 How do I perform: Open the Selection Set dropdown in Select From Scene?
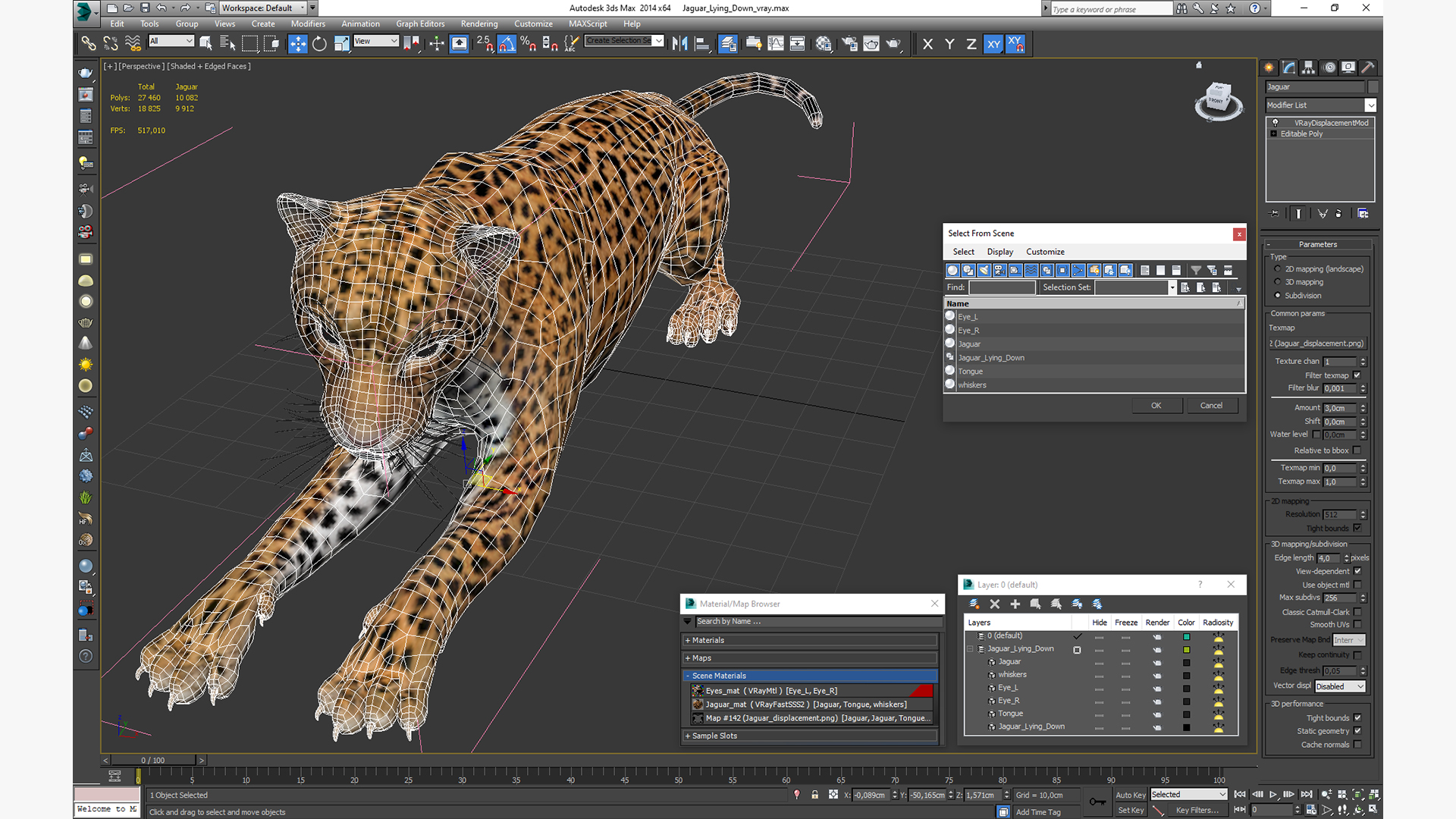click(x=1135, y=287)
